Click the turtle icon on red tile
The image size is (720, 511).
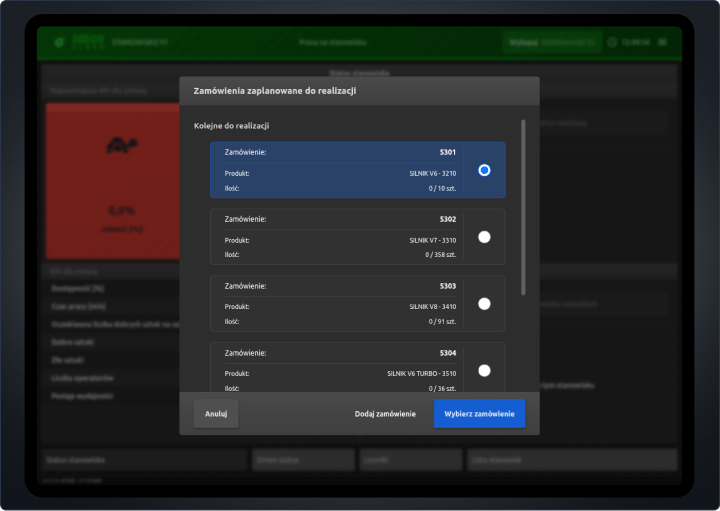pos(116,147)
